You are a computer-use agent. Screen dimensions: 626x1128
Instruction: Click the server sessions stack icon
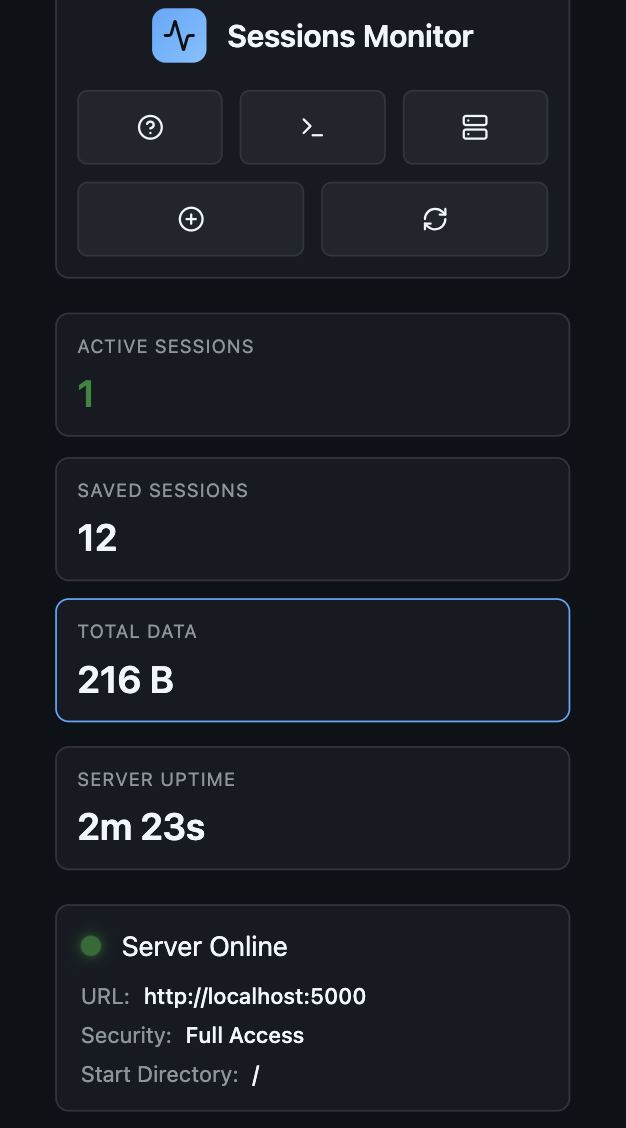click(474, 127)
